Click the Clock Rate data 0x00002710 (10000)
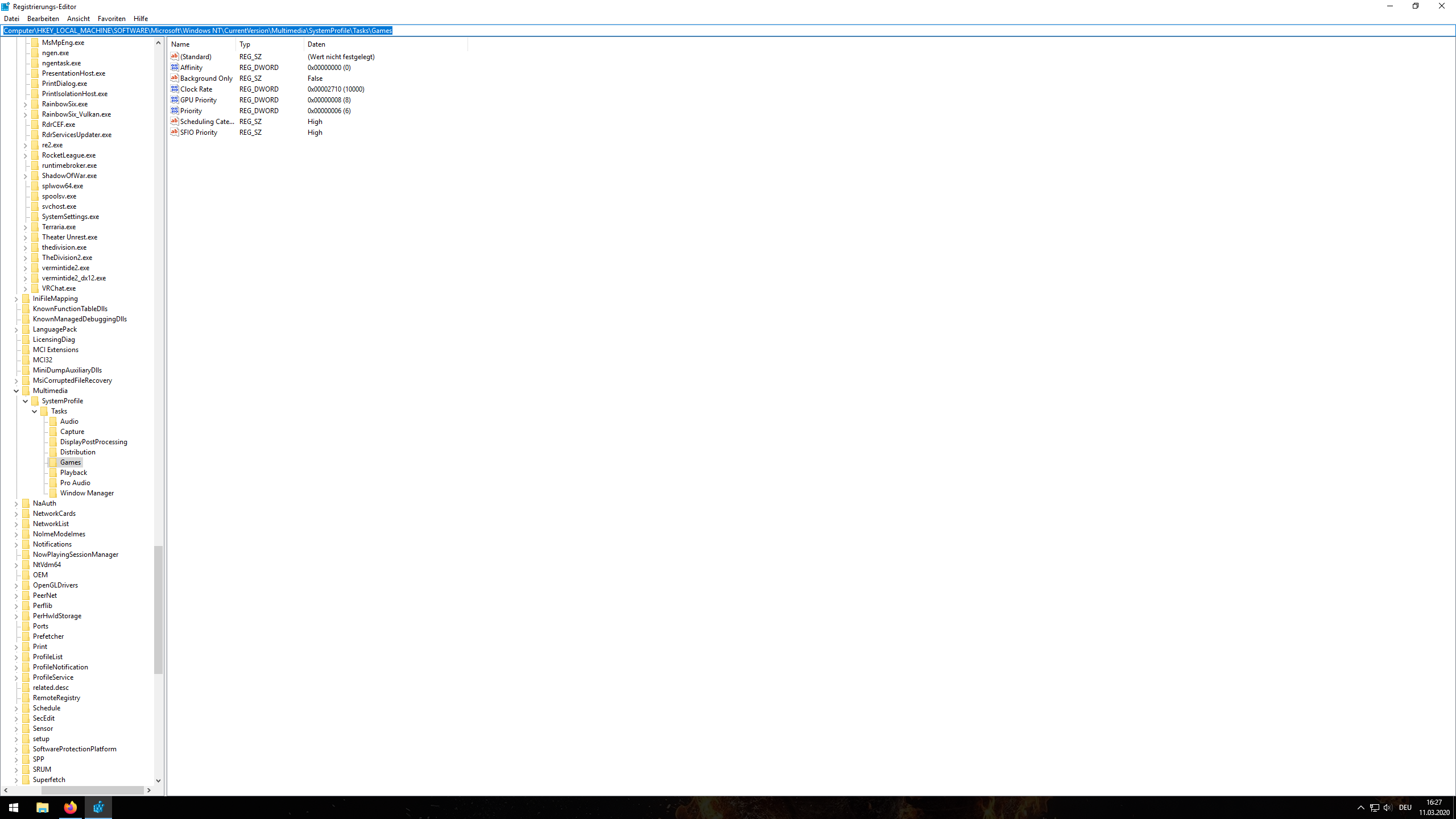The image size is (1456, 819). [x=336, y=89]
